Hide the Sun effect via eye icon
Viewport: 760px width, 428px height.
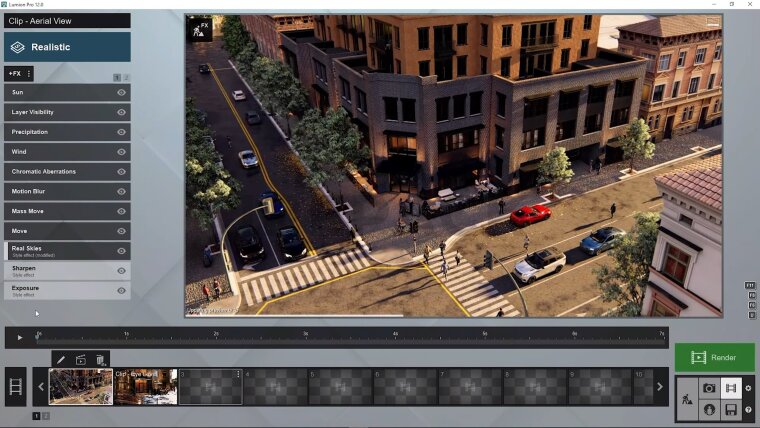[x=121, y=92]
